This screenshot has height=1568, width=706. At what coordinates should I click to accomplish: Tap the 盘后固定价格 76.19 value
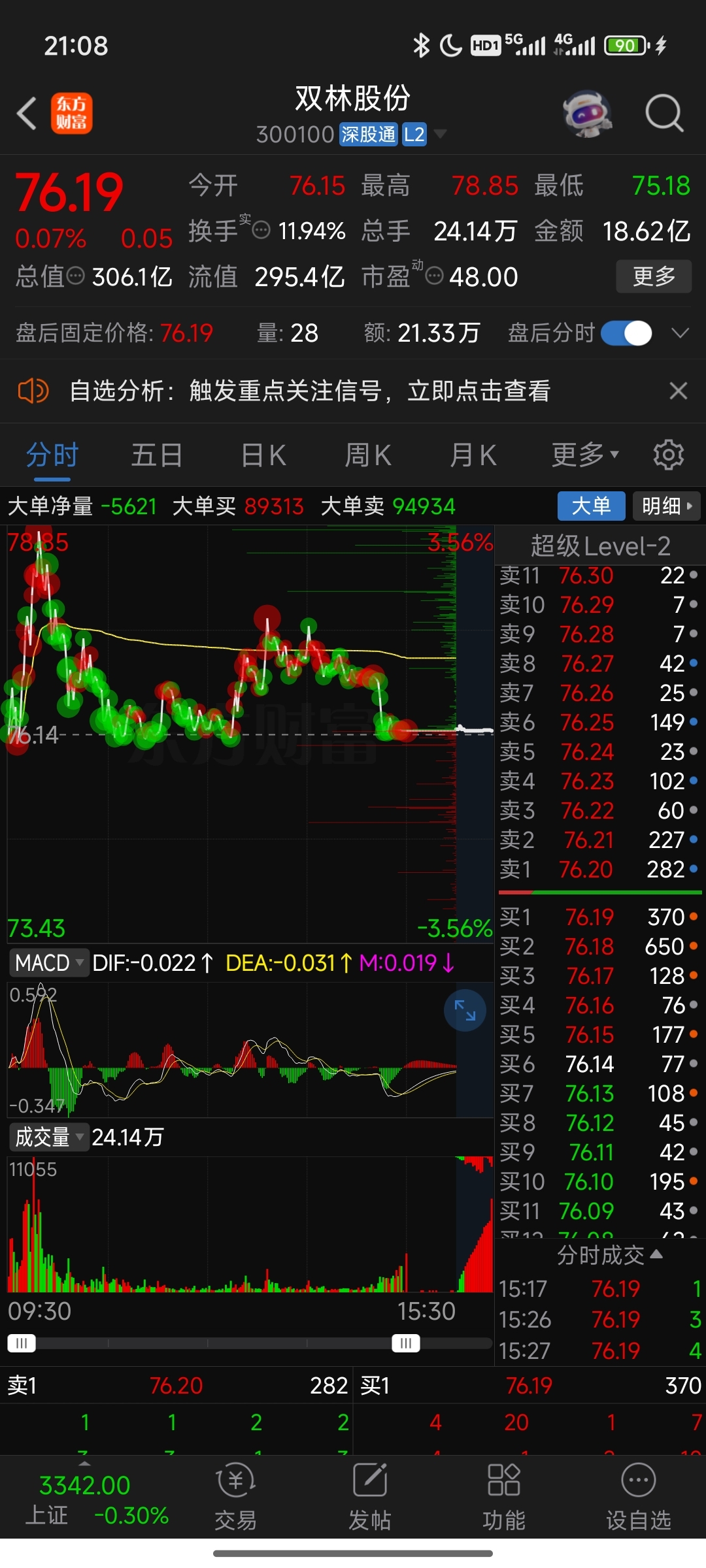186,333
